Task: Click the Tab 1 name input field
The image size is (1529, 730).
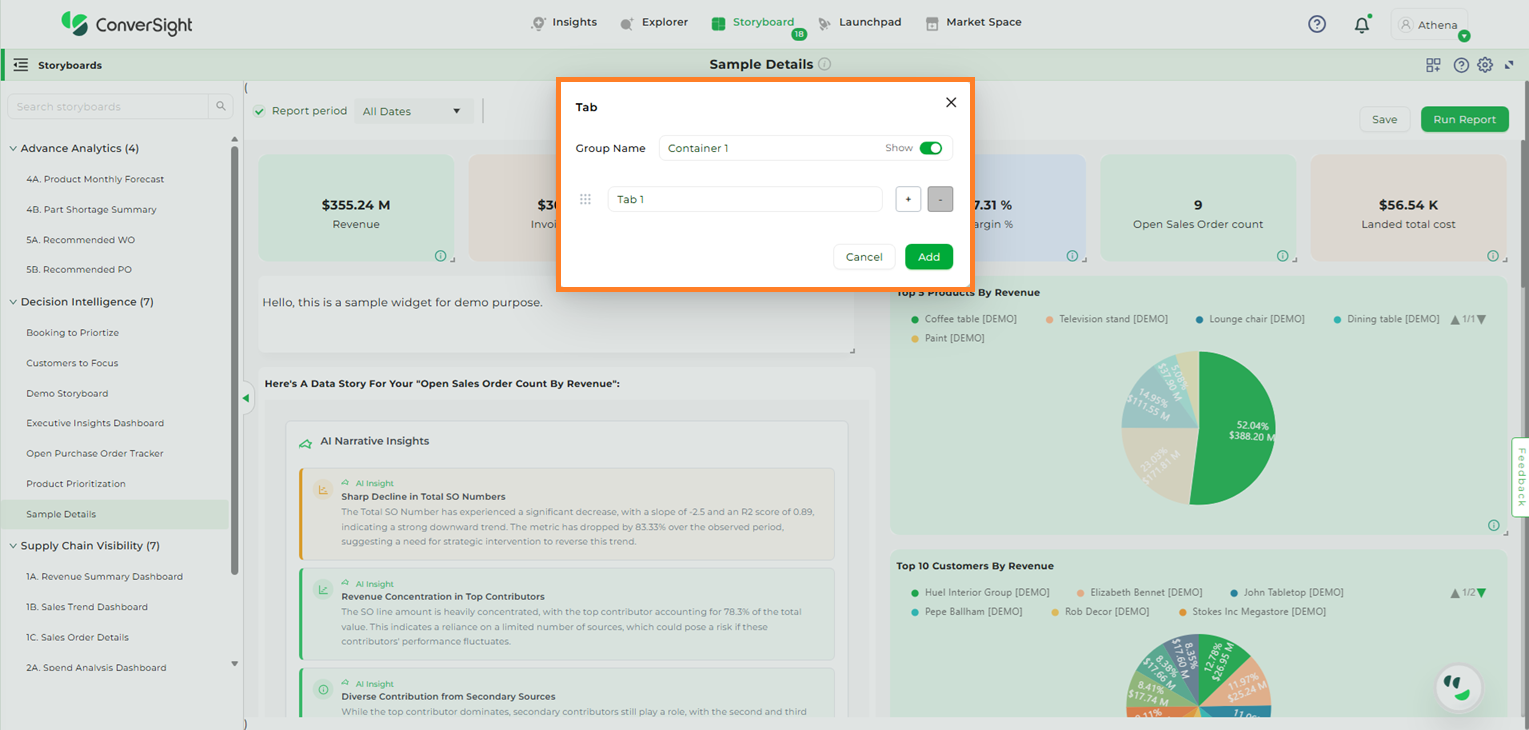Action: click(744, 199)
